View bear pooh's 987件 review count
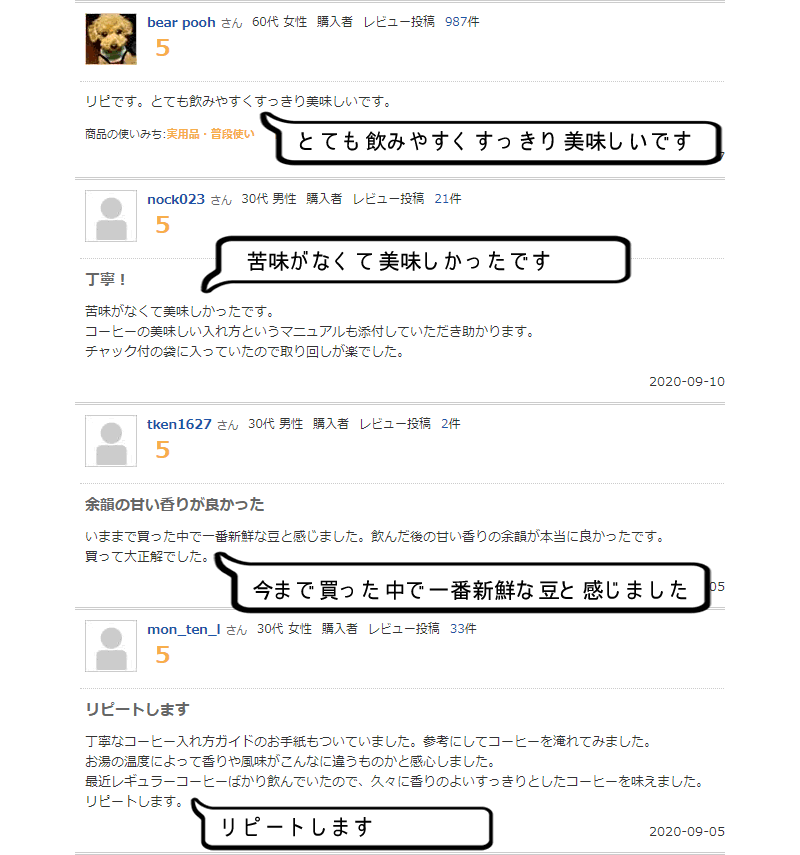This screenshot has width=800, height=855. (x=462, y=22)
